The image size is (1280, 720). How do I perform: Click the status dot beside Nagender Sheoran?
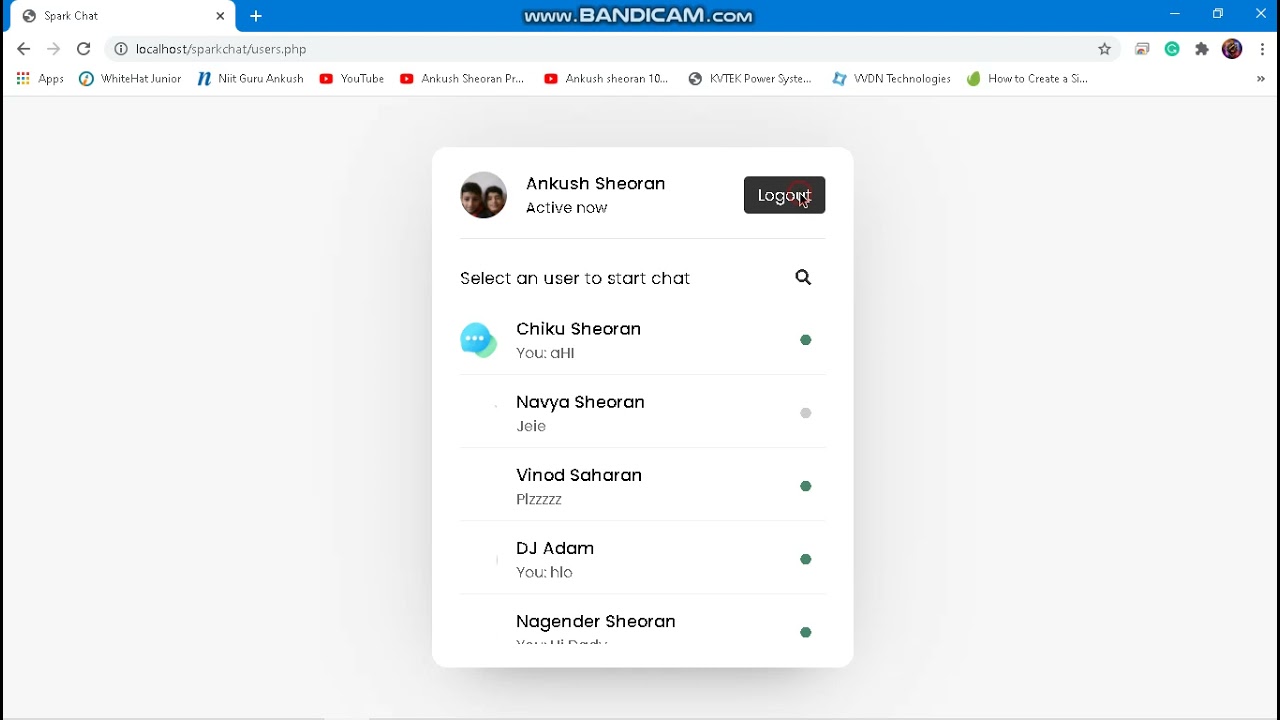tap(805, 632)
